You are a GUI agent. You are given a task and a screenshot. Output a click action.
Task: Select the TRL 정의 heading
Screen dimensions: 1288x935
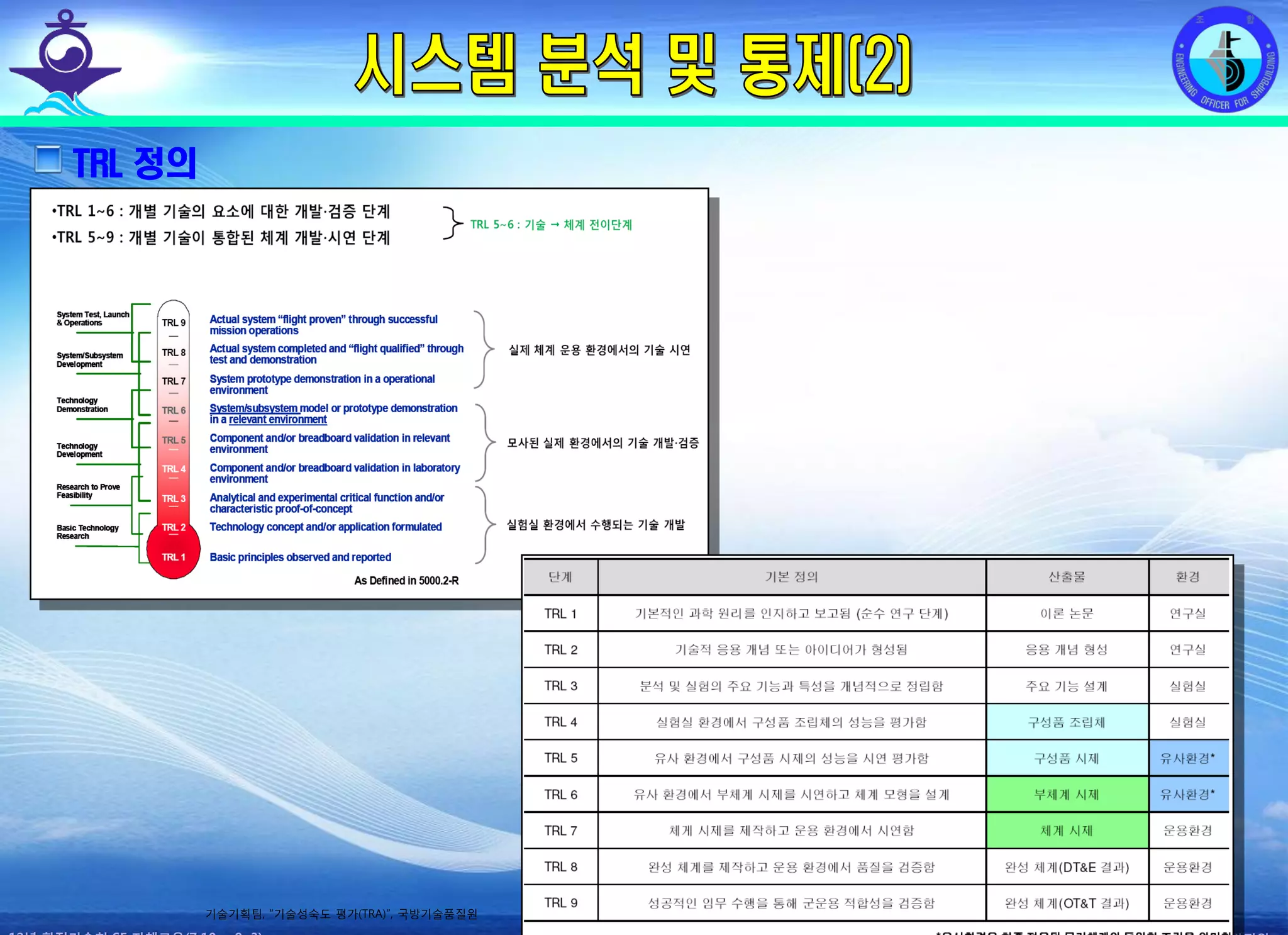click(135, 163)
